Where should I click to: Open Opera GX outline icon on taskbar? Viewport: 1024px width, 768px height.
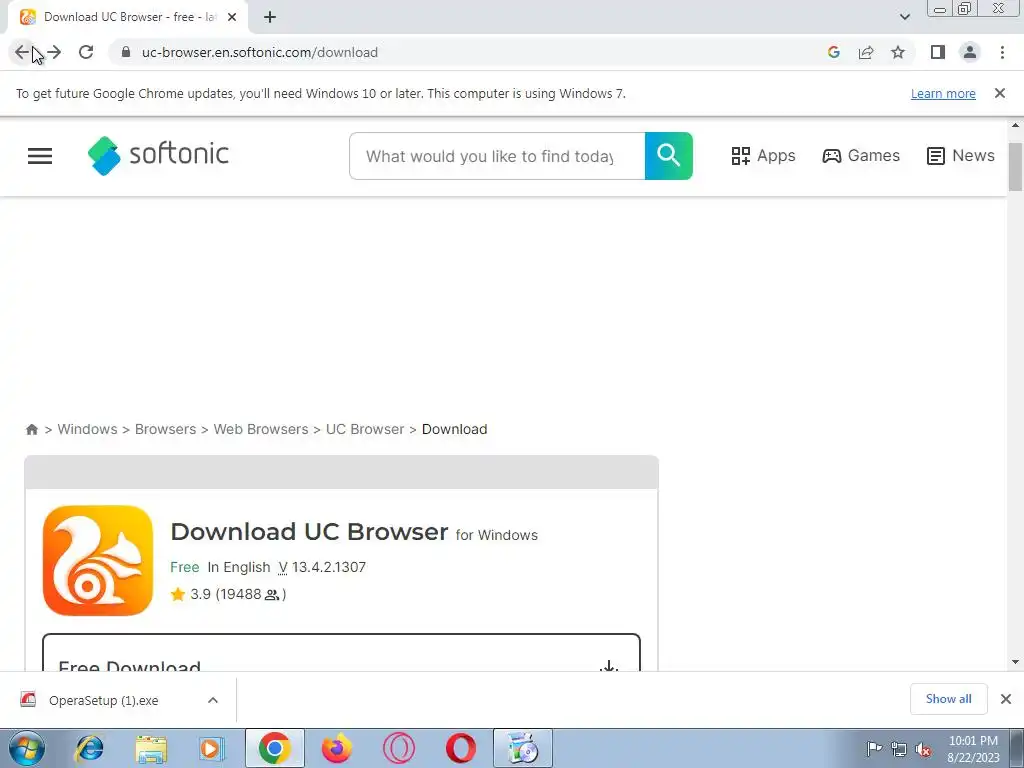[x=399, y=748]
